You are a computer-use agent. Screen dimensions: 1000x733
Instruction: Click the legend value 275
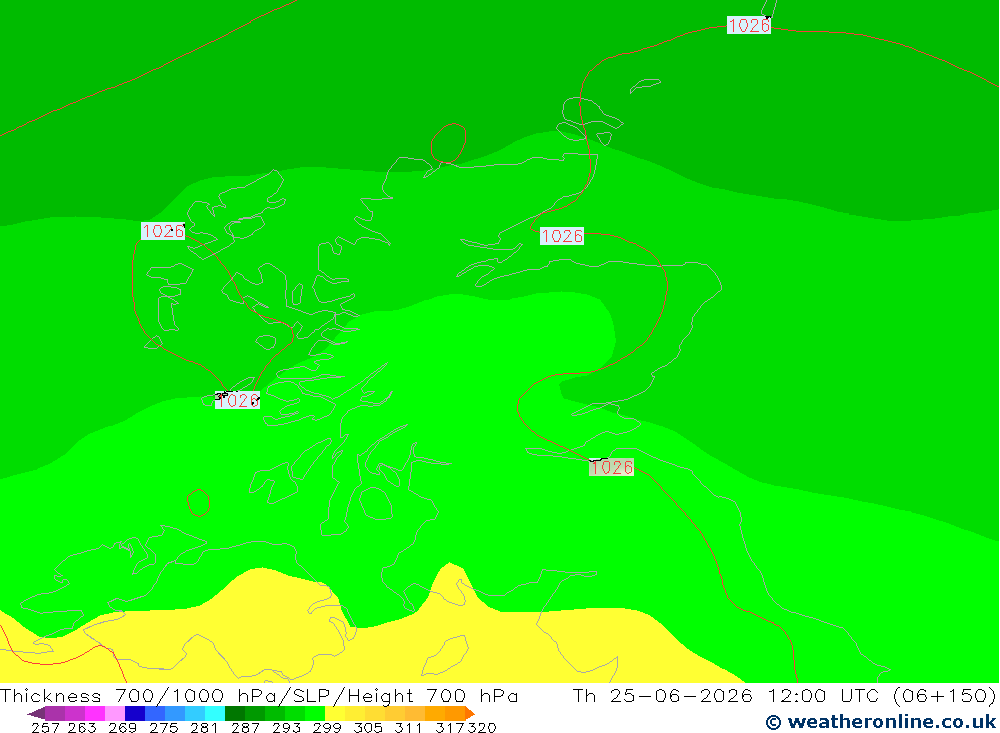tap(164, 727)
